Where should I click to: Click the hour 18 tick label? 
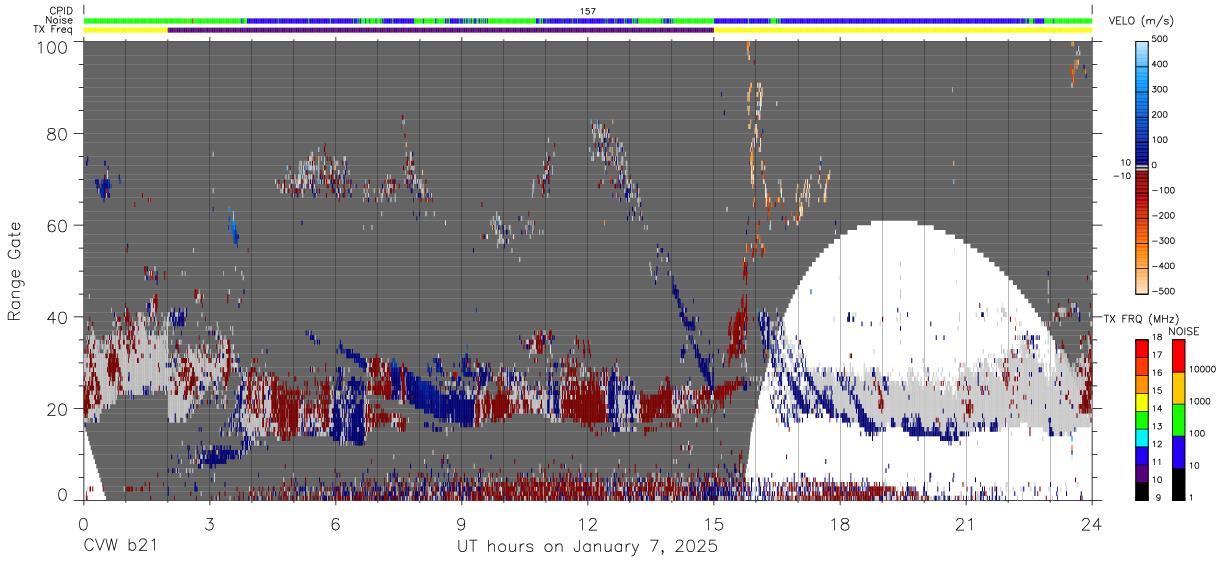839,524
